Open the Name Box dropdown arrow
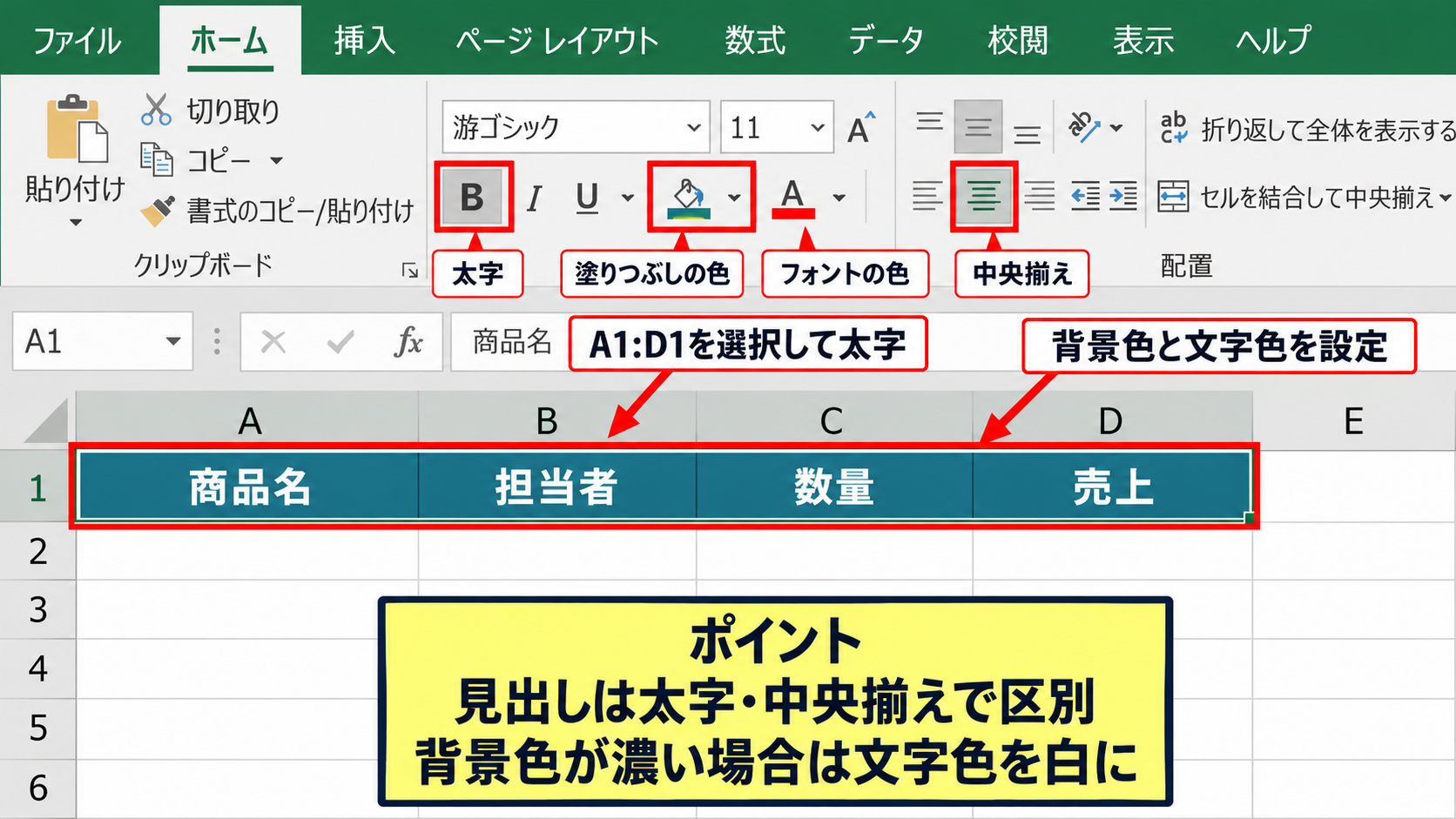This screenshot has width=1456, height=819. [x=173, y=341]
